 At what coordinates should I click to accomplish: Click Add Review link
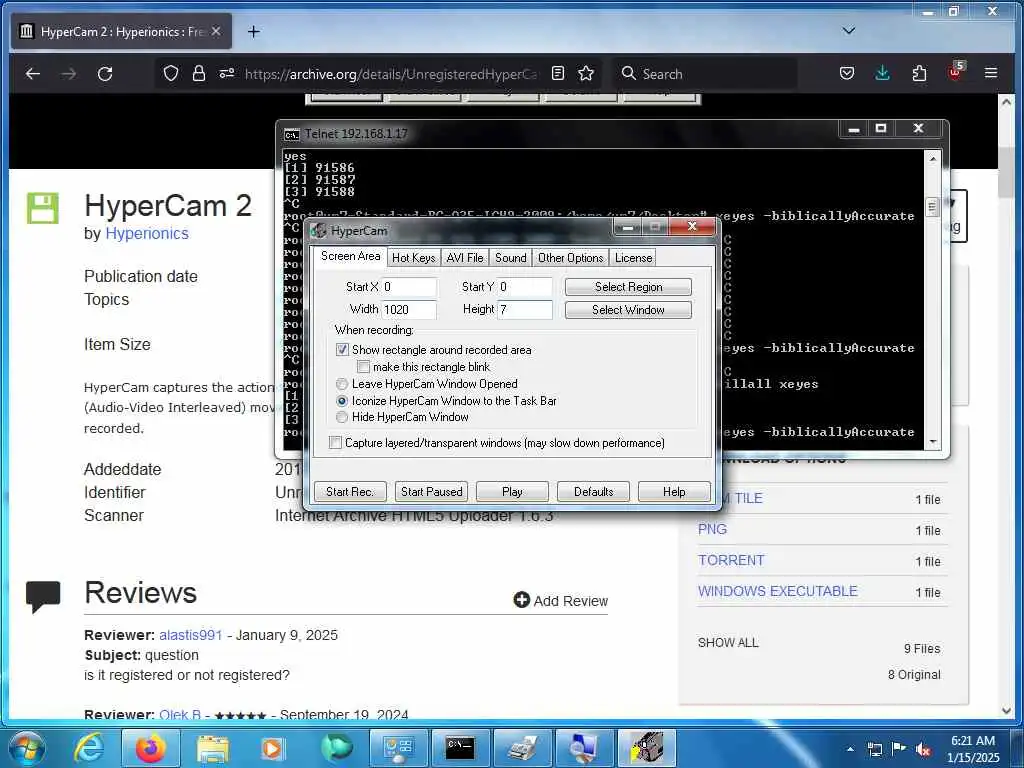tap(561, 600)
